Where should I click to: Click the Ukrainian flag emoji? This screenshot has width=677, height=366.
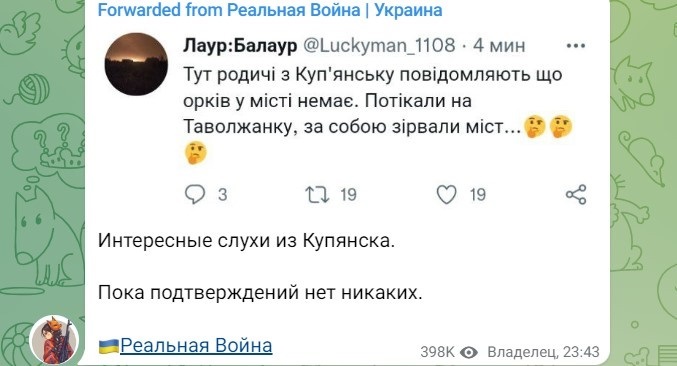[x=109, y=346]
